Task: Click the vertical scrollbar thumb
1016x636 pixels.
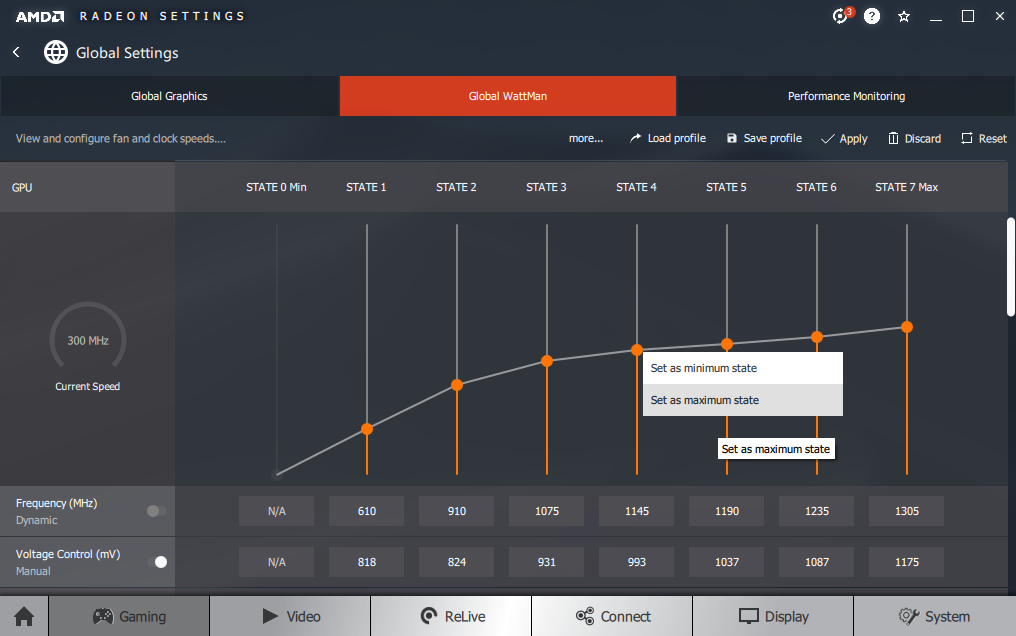Action: pos(1011,267)
